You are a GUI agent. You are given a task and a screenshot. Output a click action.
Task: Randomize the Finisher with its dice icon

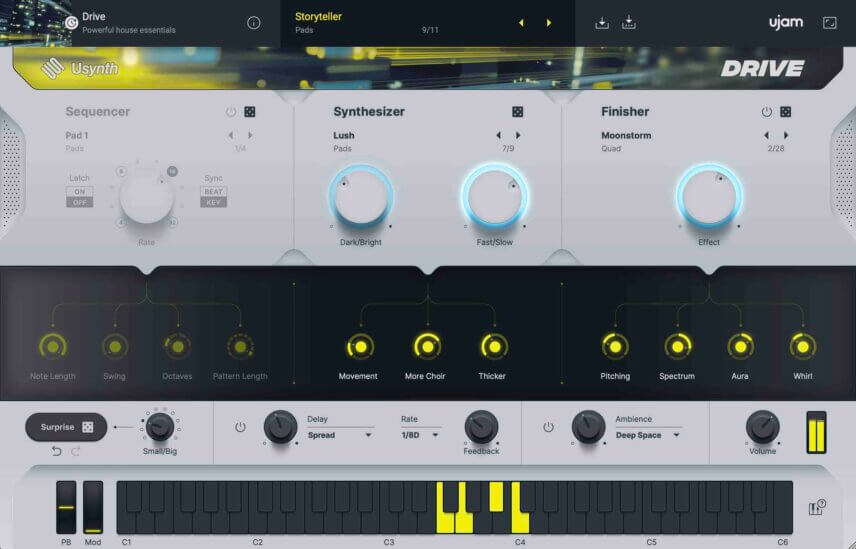[786, 112]
